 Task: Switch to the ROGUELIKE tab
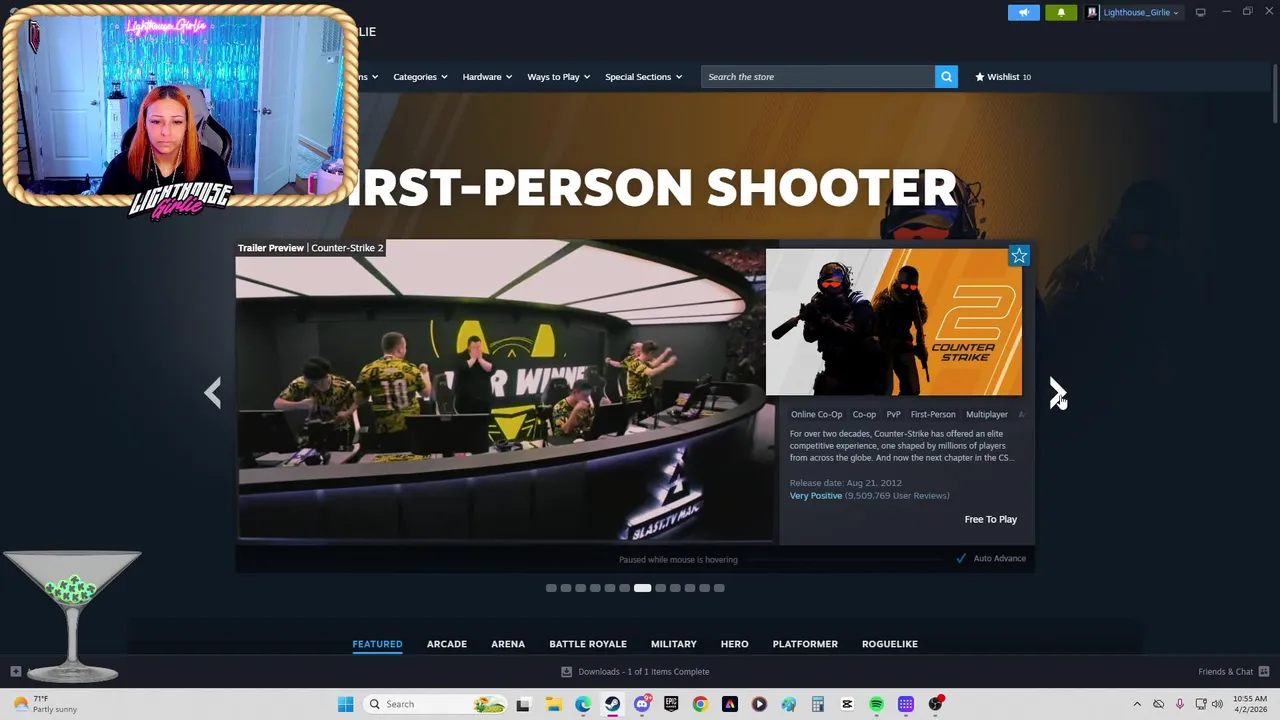click(890, 644)
